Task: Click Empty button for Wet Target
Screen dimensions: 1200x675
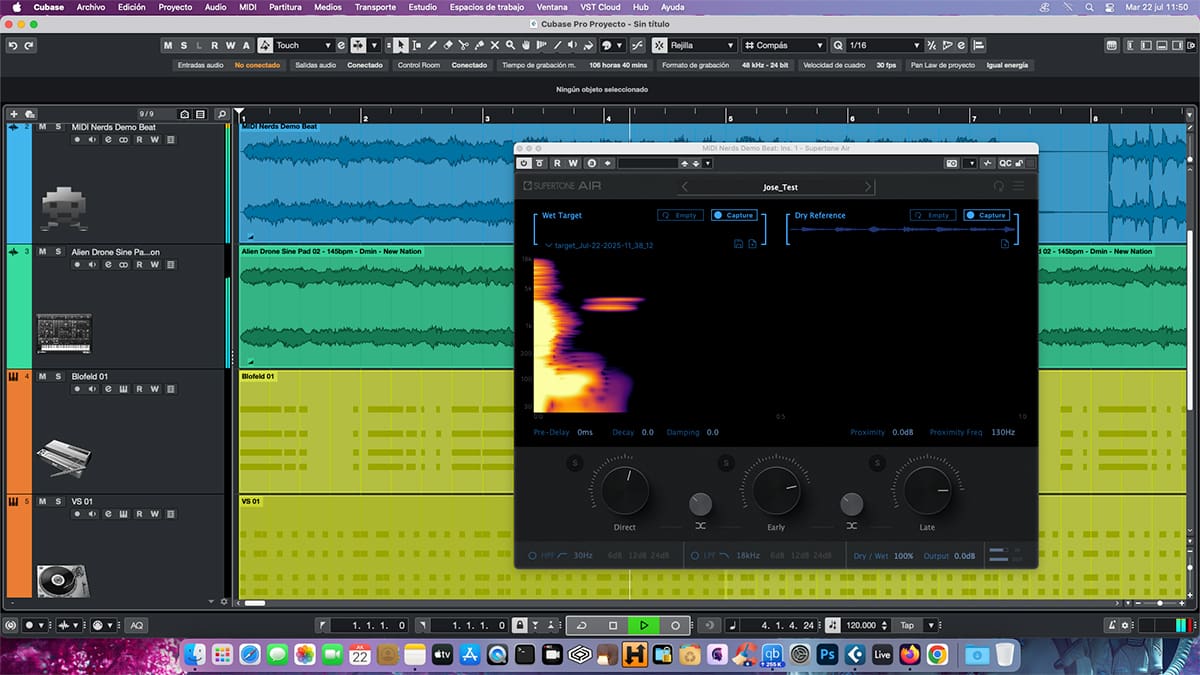Action: click(x=680, y=215)
